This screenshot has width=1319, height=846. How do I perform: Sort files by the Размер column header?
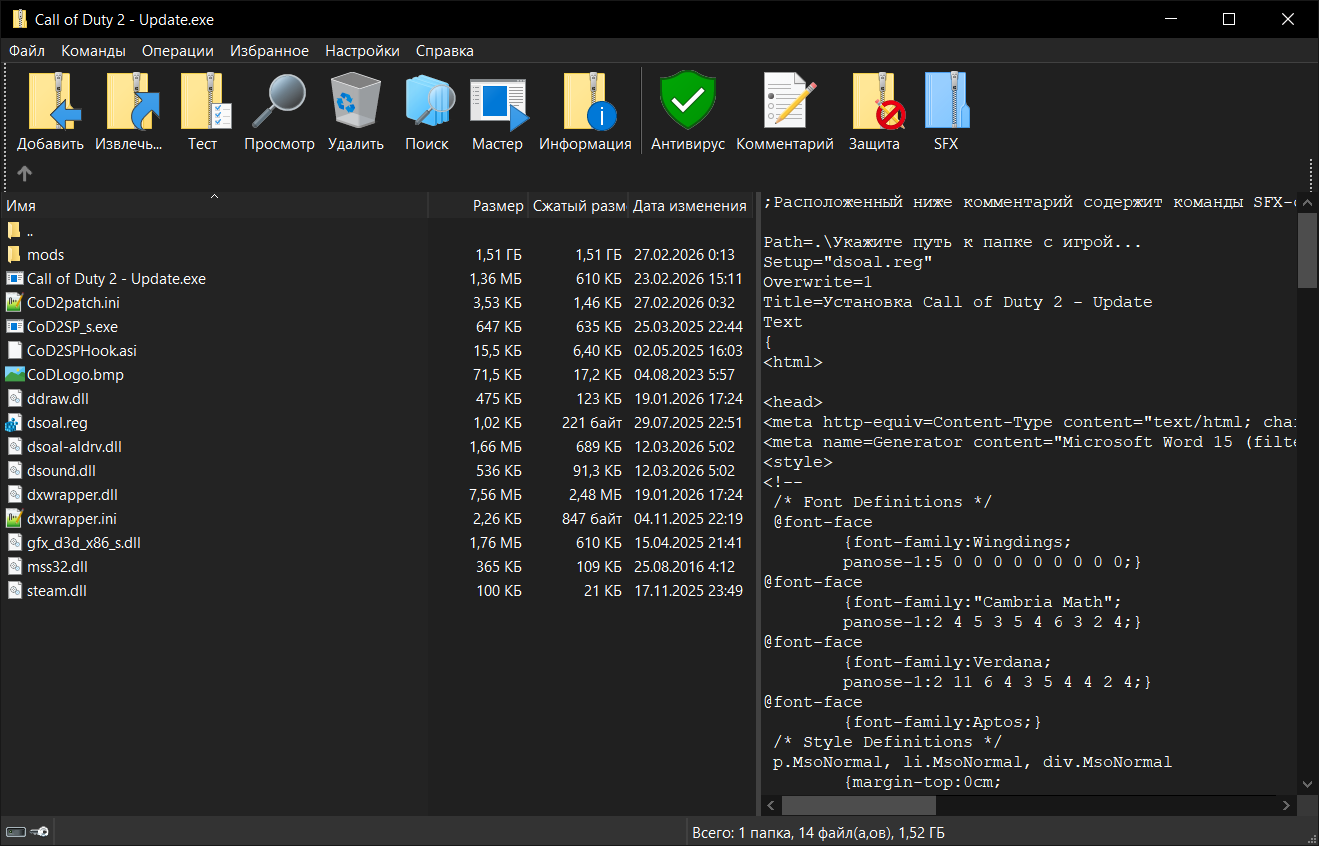tap(478, 205)
